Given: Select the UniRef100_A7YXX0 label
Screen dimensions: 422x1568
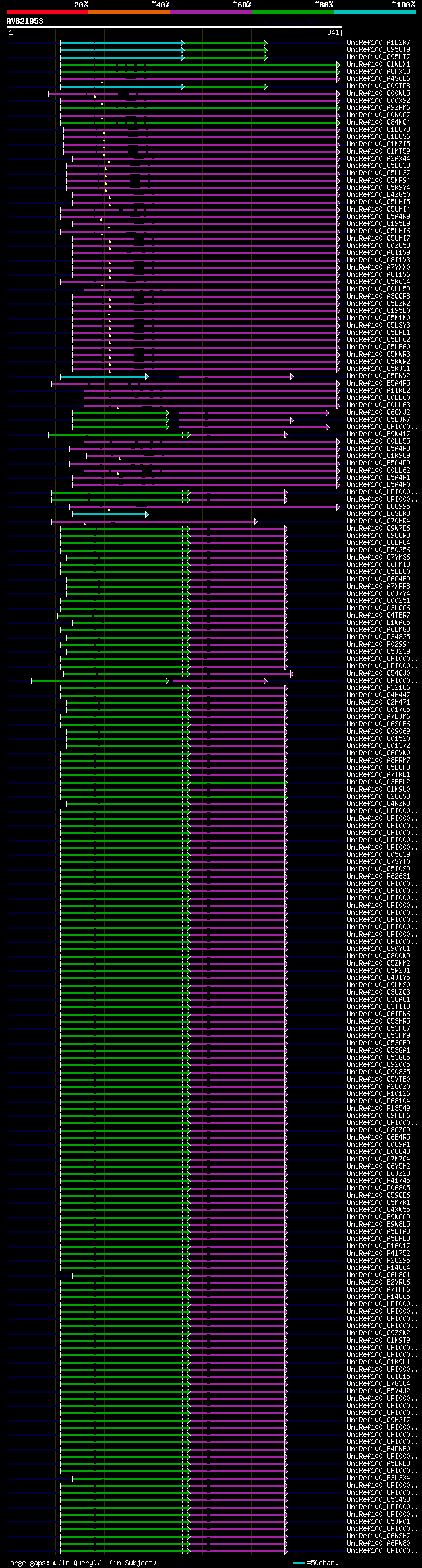Looking at the screenshot, I should [378, 268].
